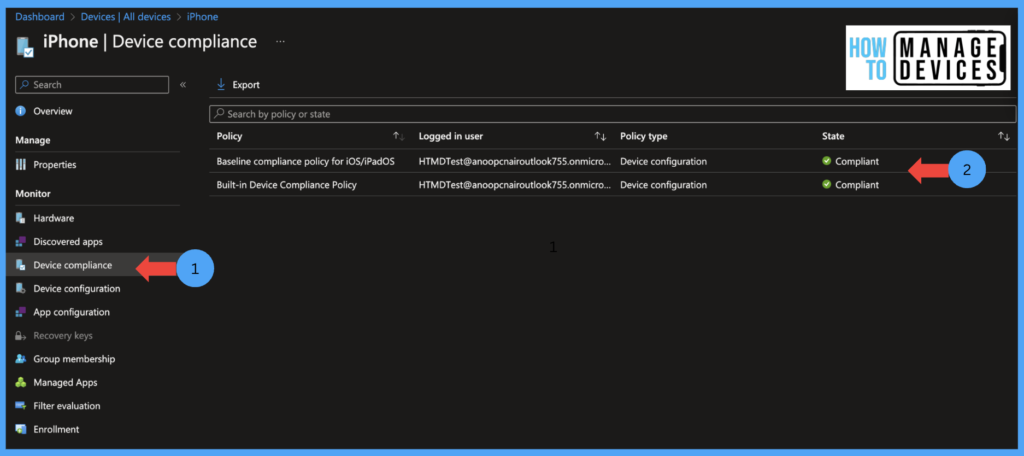Click Device configuration type in Built-in row
The width and height of the screenshot is (1024, 456).
[664, 185]
